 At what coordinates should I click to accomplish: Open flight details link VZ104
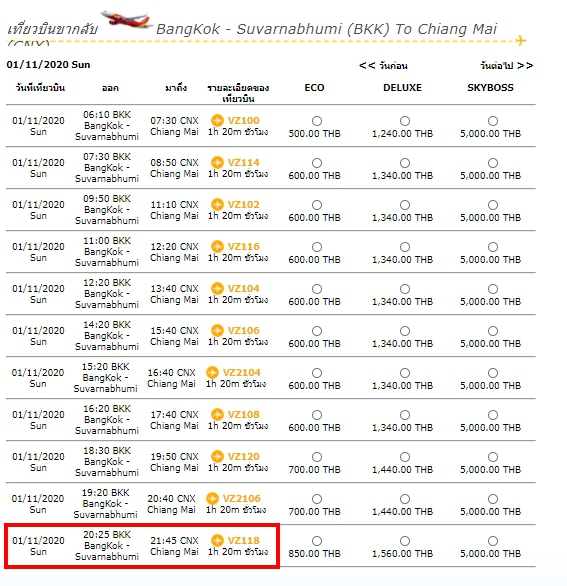(x=243, y=289)
